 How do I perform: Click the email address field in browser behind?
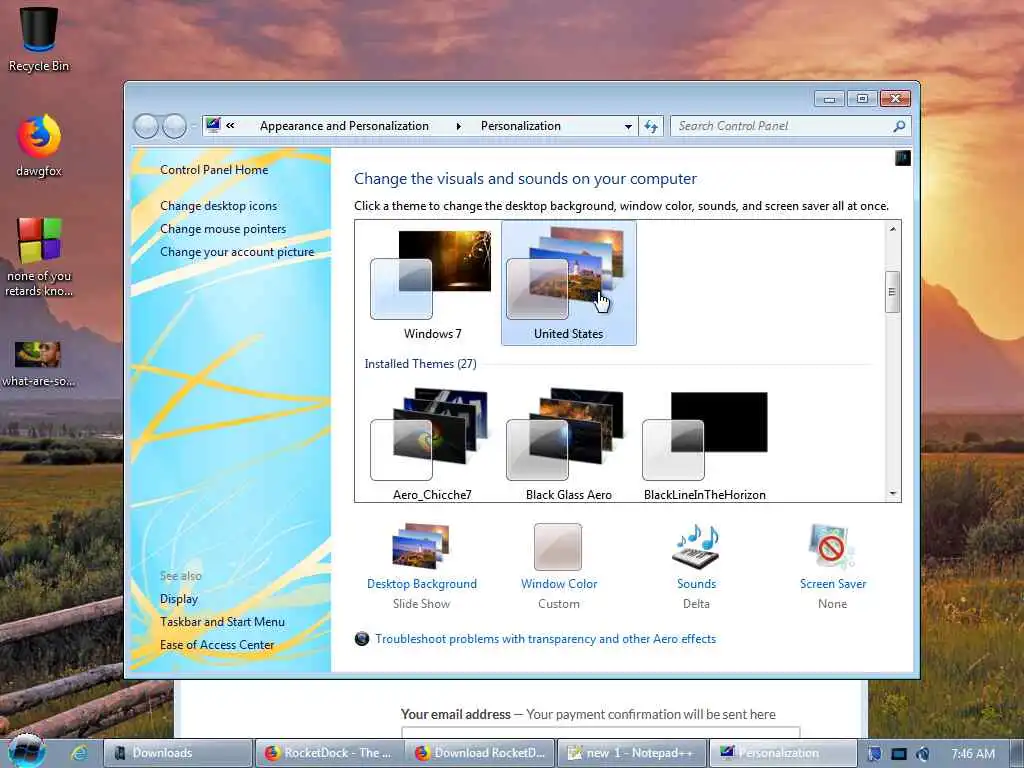(x=601, y=733)
